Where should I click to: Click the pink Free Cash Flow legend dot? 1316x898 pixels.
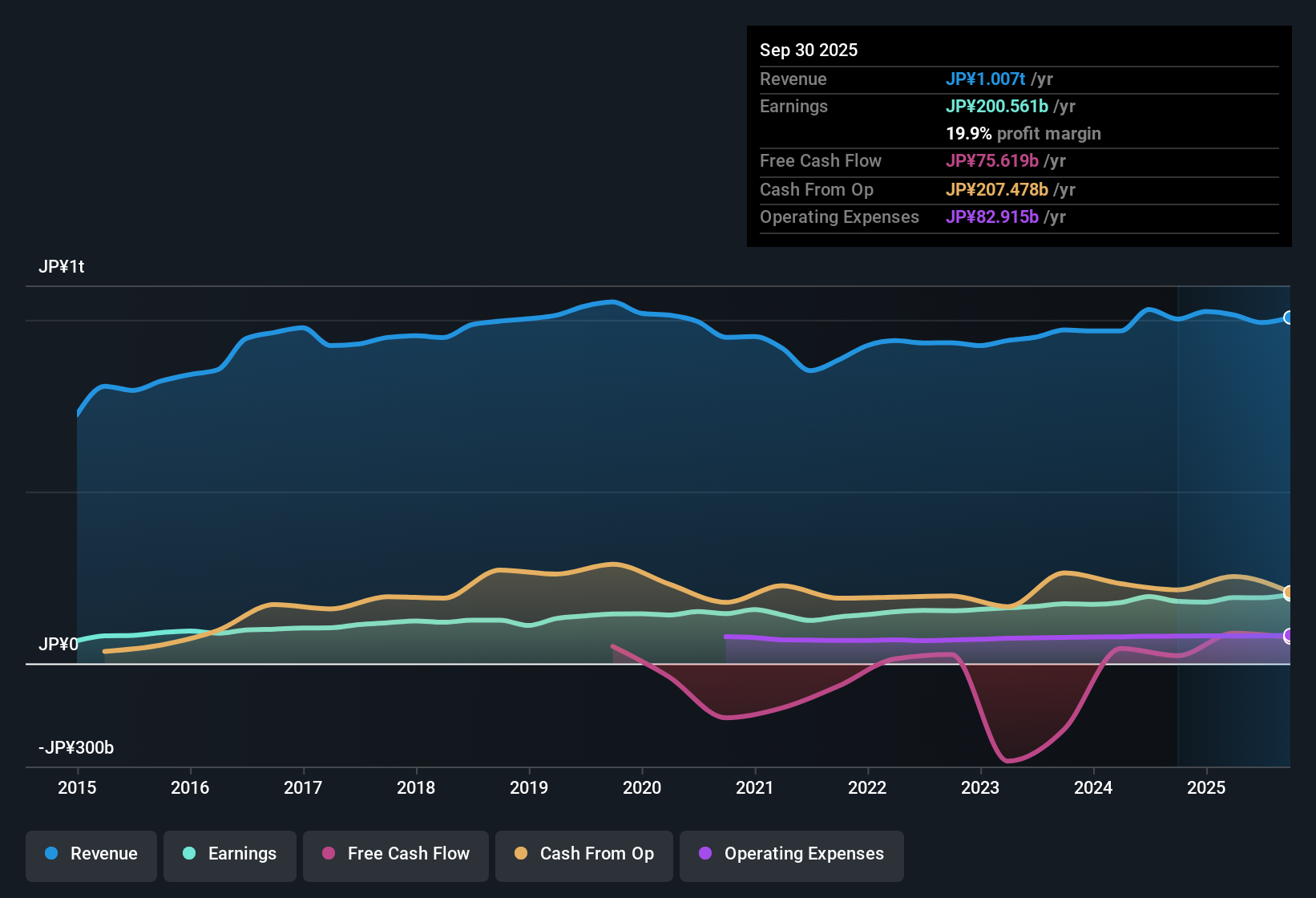(327, 854)
